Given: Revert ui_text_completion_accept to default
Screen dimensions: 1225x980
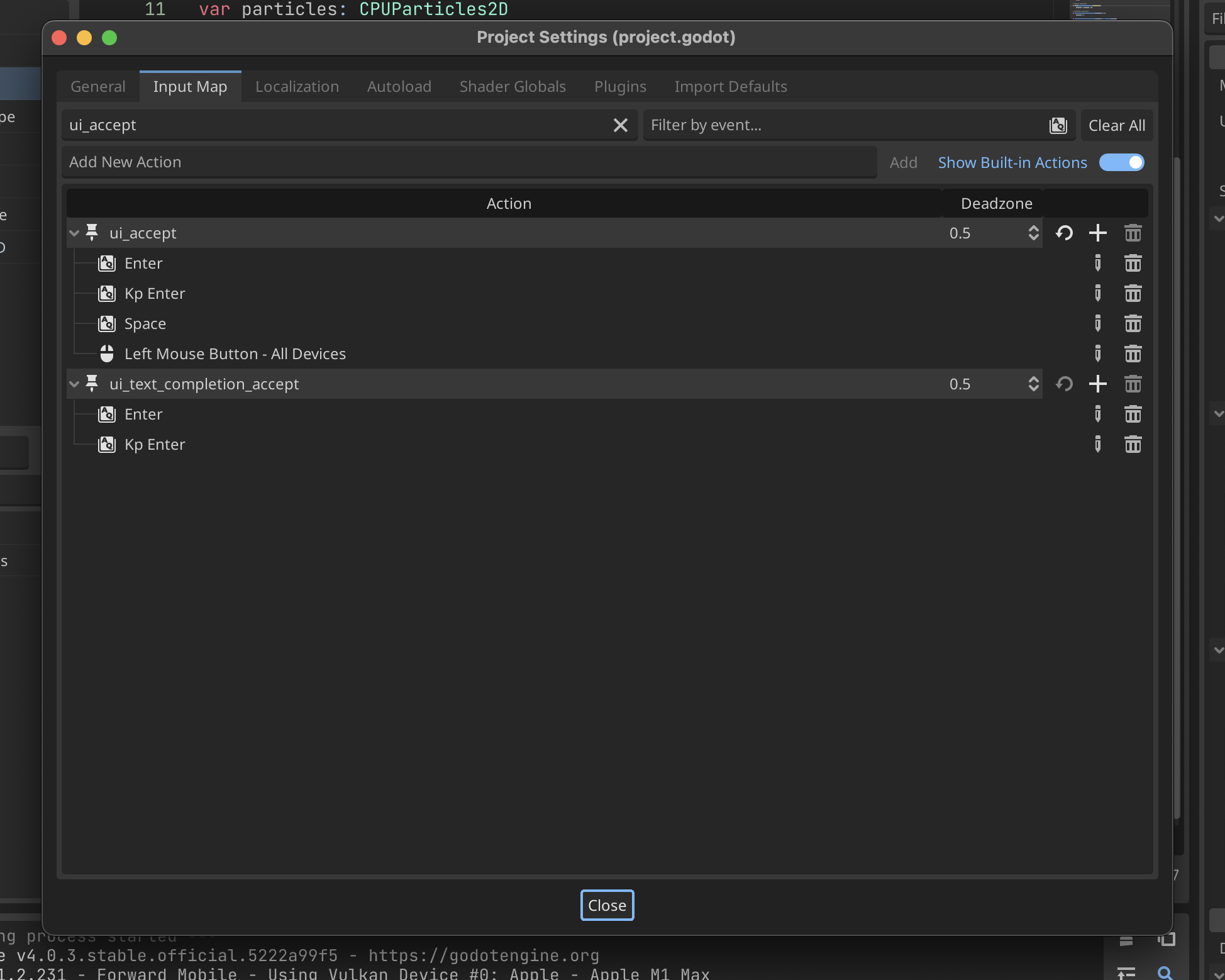Looking at the screenshot, I should pos(1064,384).
